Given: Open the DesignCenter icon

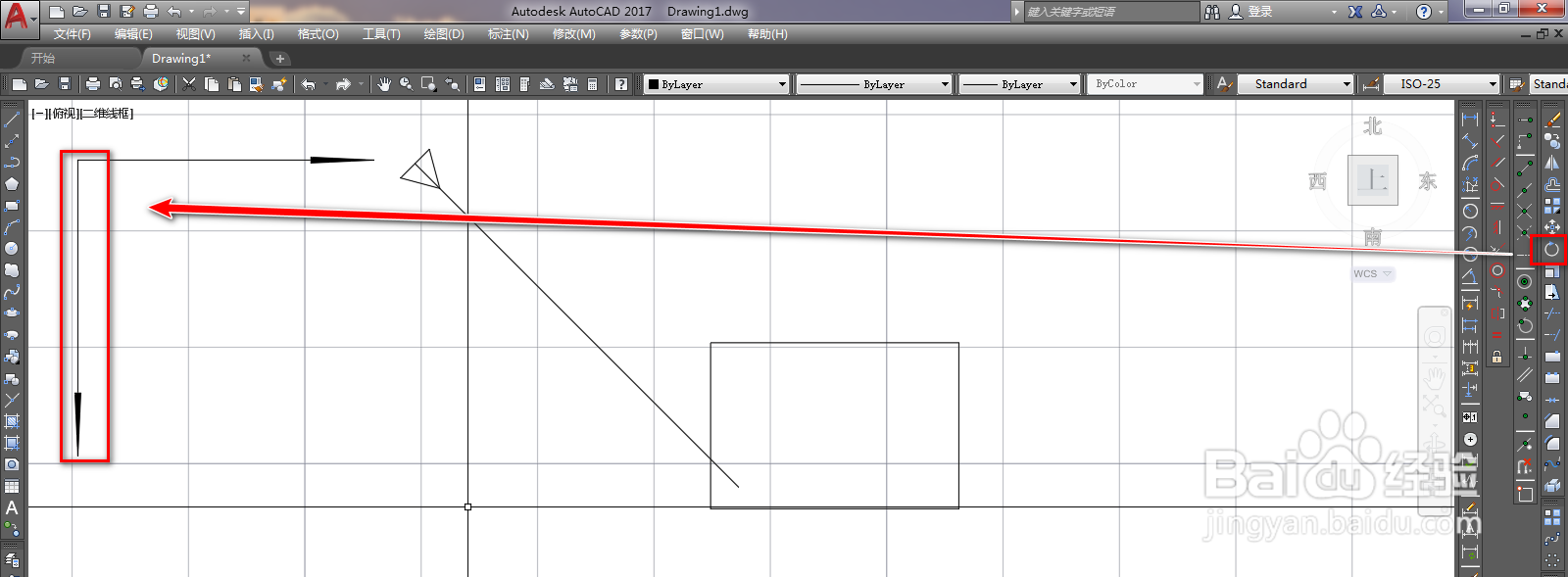Looking at the screenshot, I should click(x=502, y=84).
